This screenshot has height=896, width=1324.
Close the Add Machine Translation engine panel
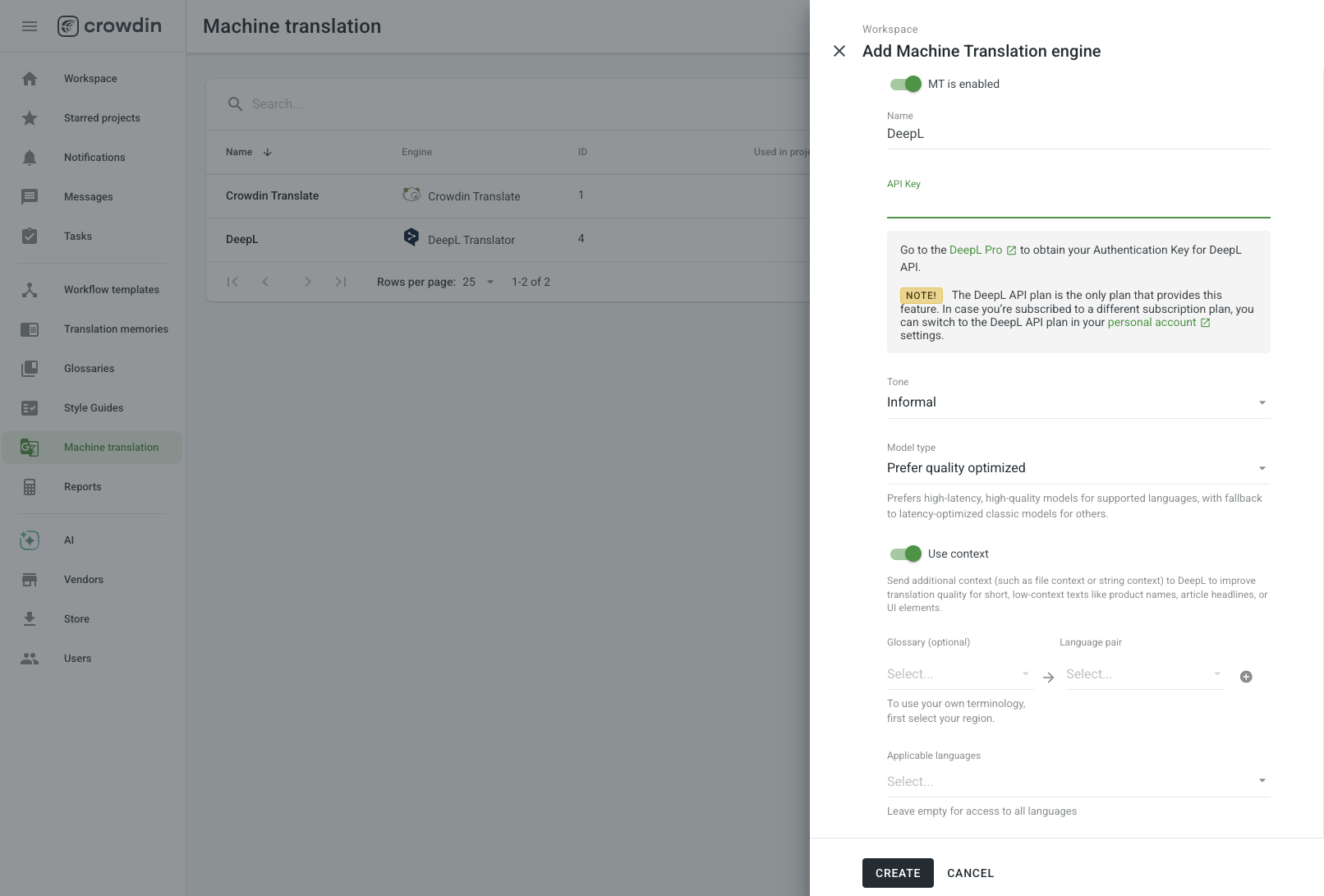coord(839,51)
